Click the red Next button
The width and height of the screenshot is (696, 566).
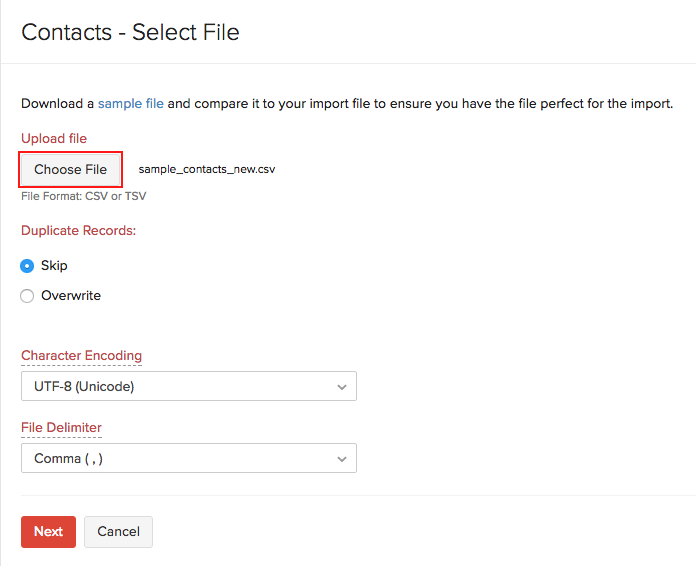pyautogui.click(x=48, y=532)
